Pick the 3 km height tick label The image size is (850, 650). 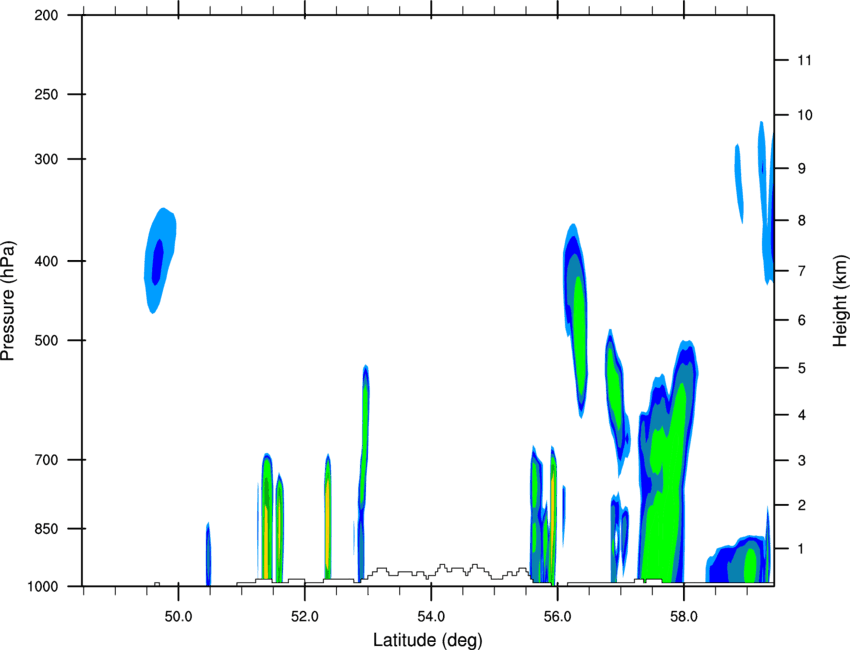pos(802,461)
